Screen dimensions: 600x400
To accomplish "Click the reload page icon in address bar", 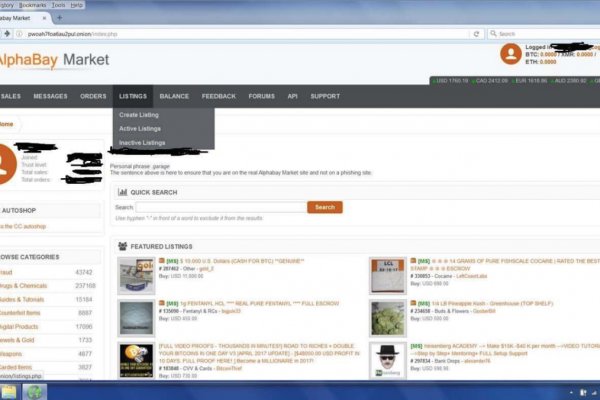I will [x=483, y=33].
